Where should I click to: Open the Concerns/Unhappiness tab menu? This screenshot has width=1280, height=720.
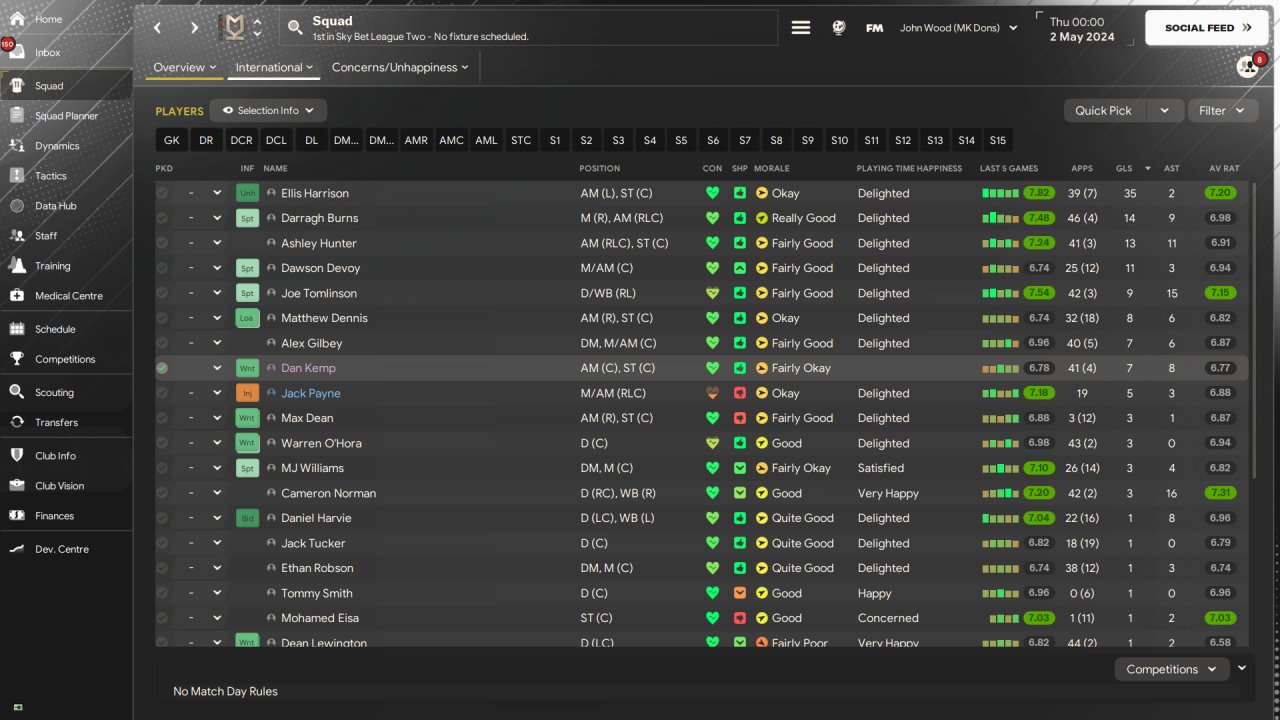400,68
